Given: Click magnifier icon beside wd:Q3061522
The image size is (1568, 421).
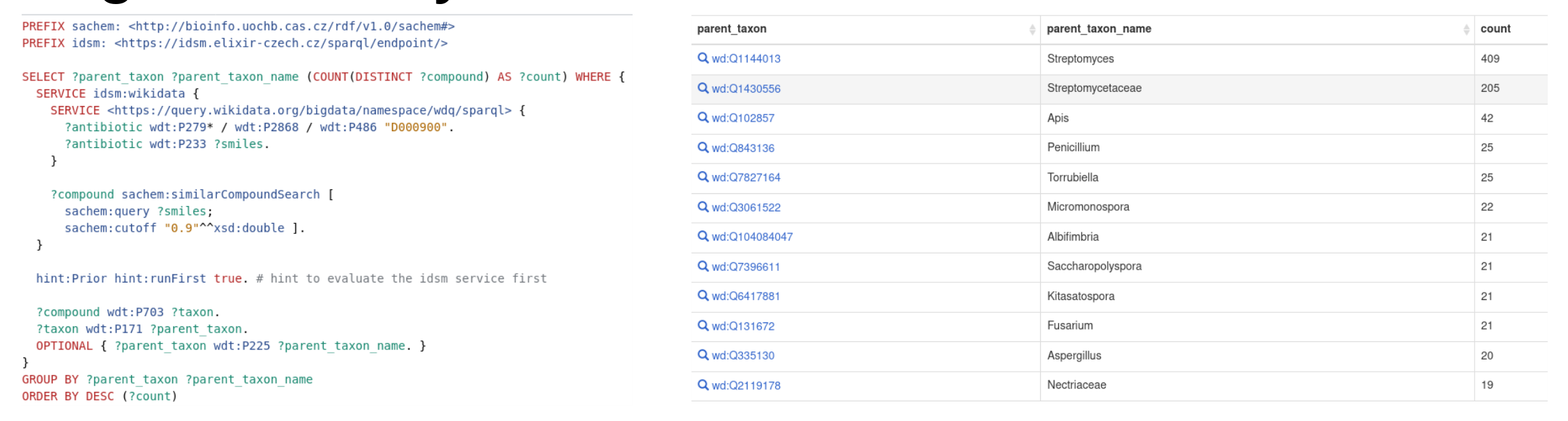Looking at the screenshot, I should coord(703,207).
